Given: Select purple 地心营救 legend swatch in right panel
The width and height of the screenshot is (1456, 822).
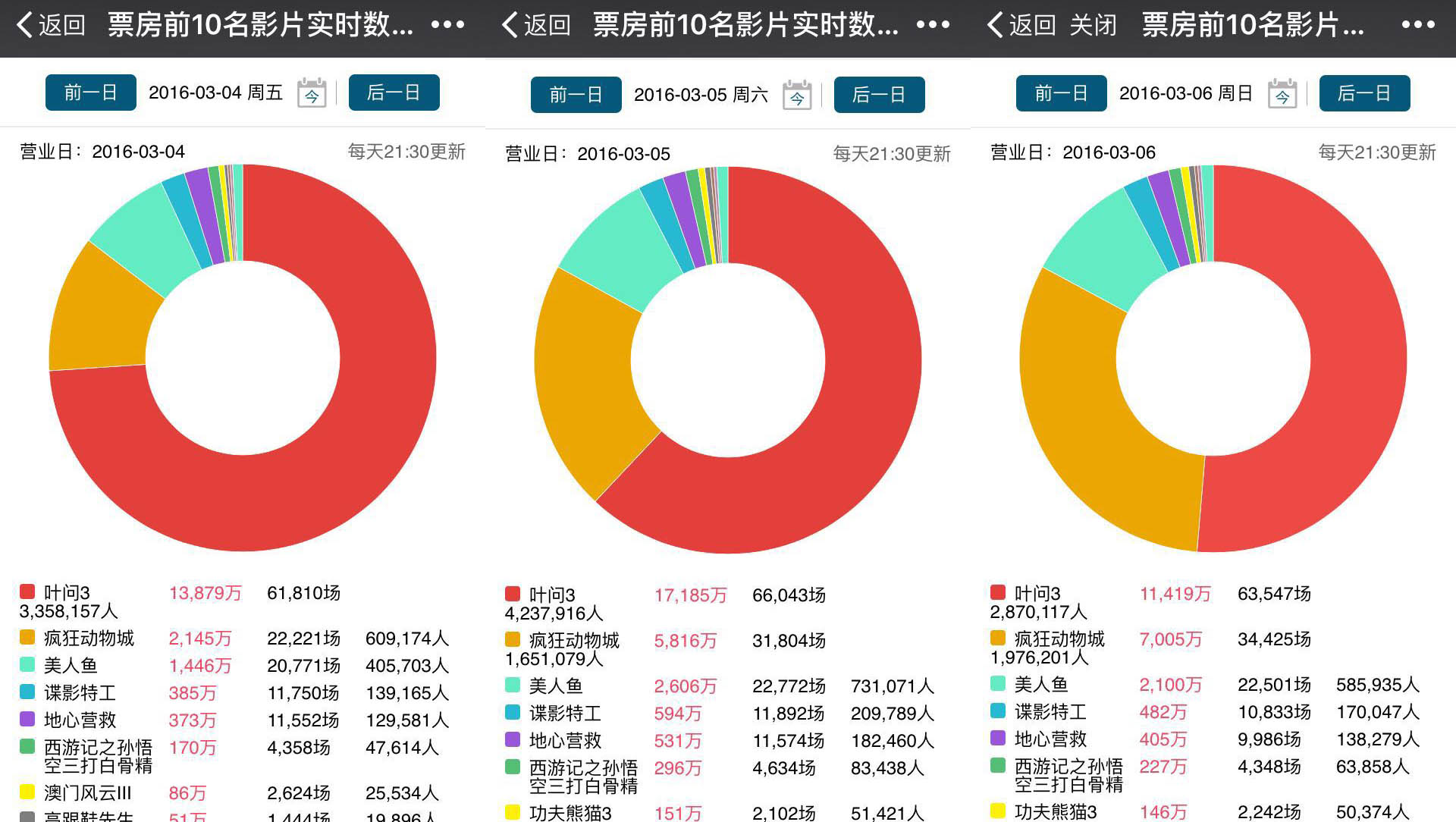Looking at the screenshot, I should click(998, 738).
